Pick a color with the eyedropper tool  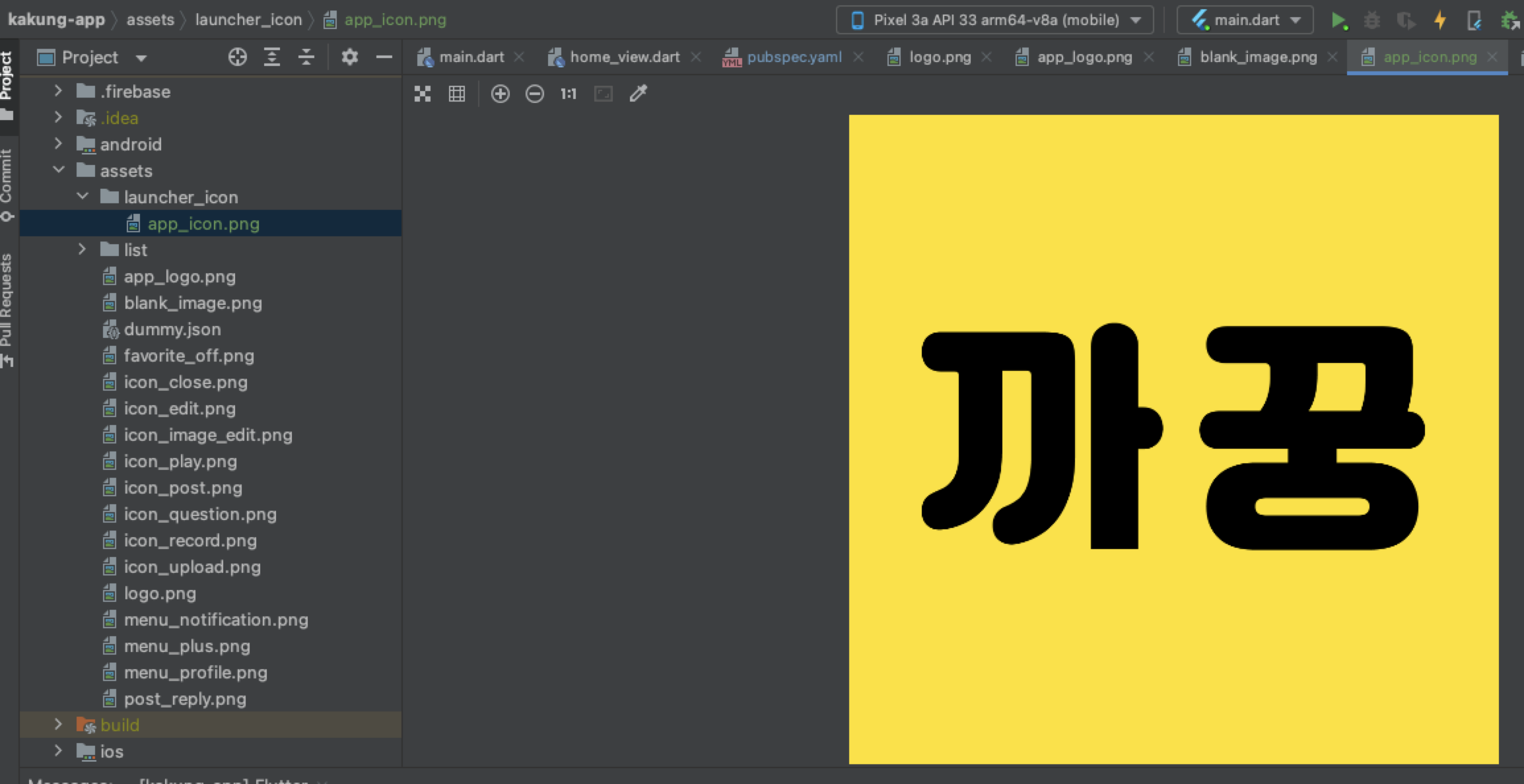click(638, 94)
